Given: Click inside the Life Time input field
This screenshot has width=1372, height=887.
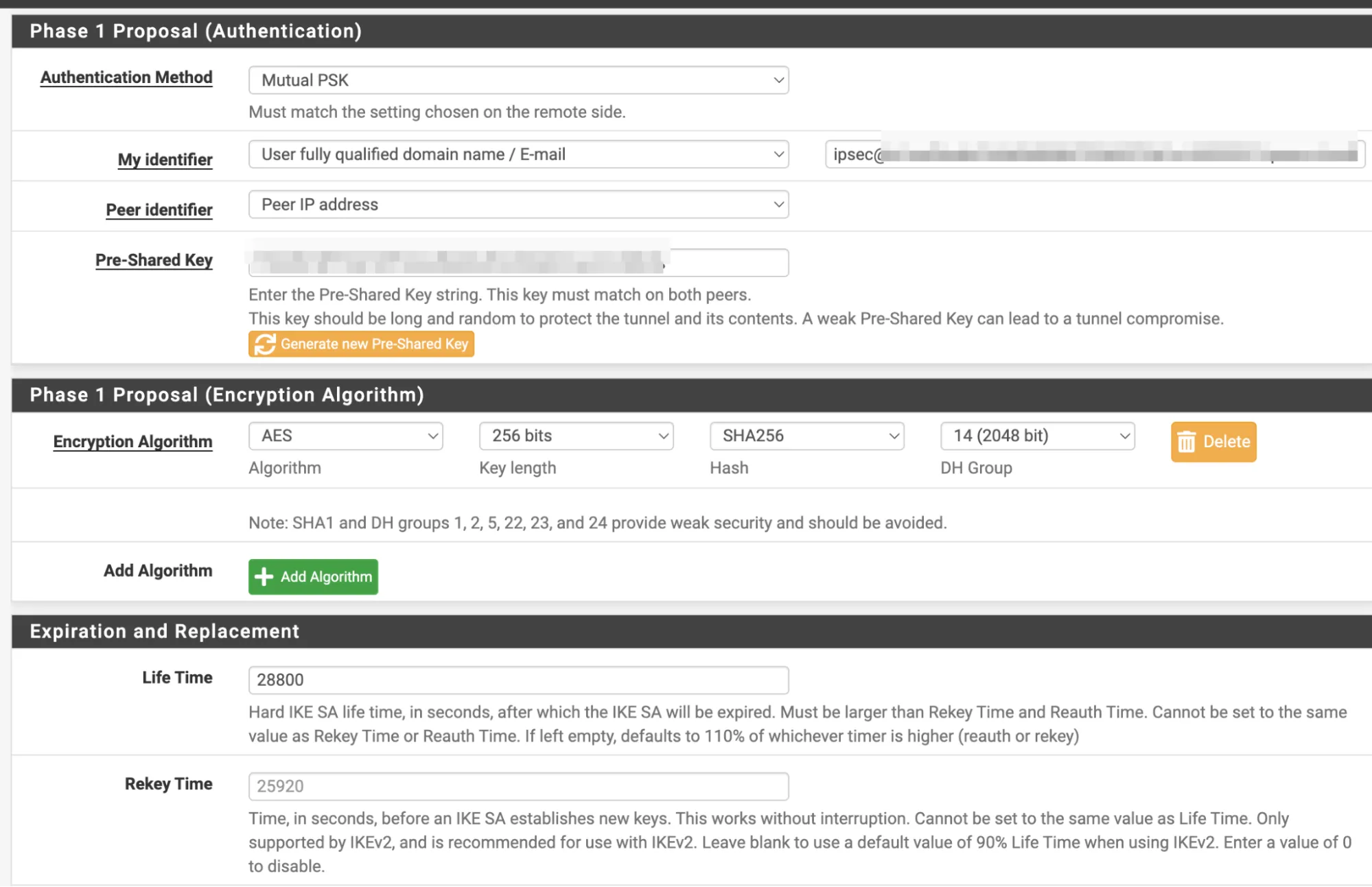Looking at the screenshot, I should pos(518,679).
